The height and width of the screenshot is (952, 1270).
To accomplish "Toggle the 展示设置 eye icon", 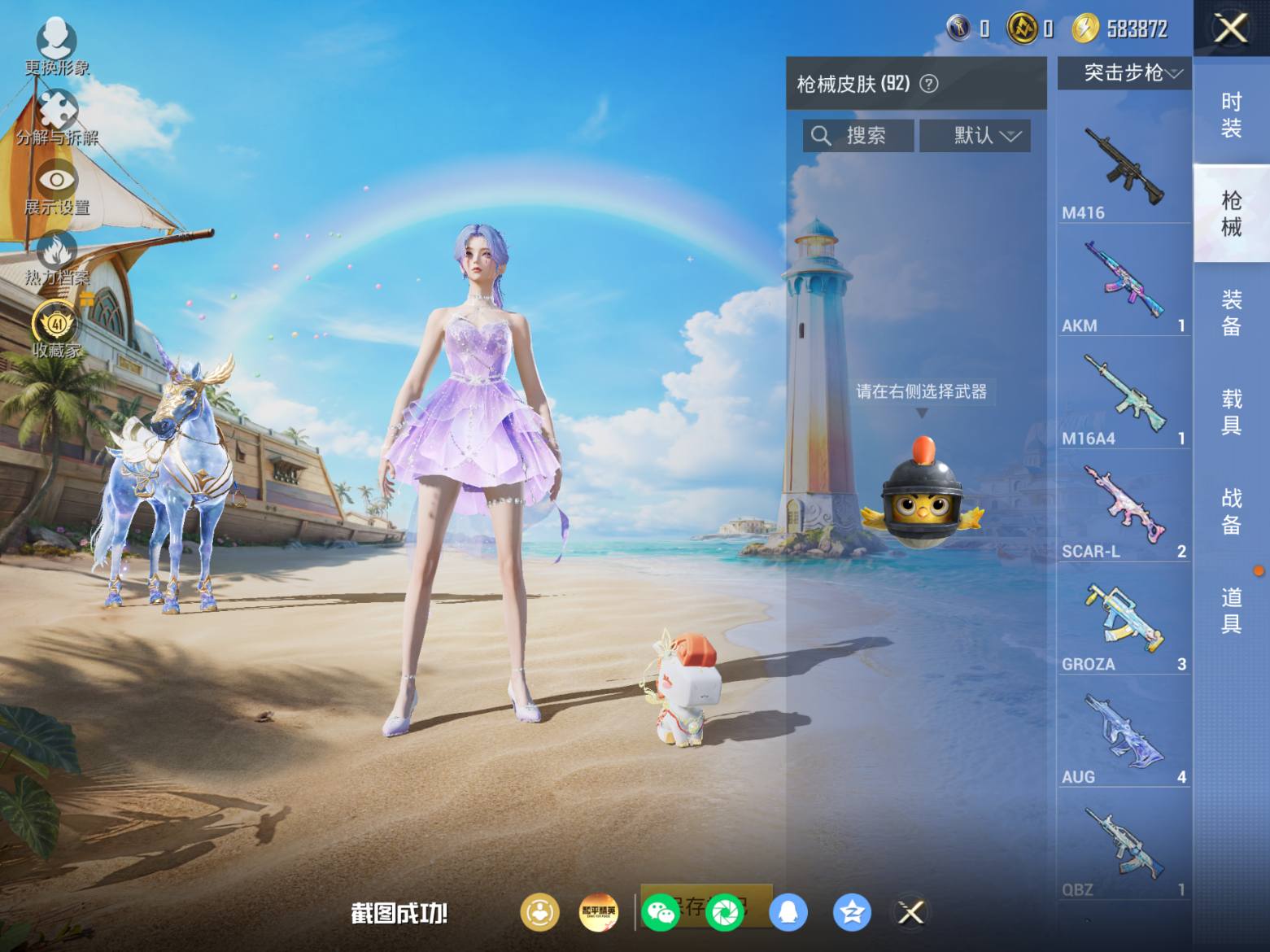I will (x=57, y=188).
